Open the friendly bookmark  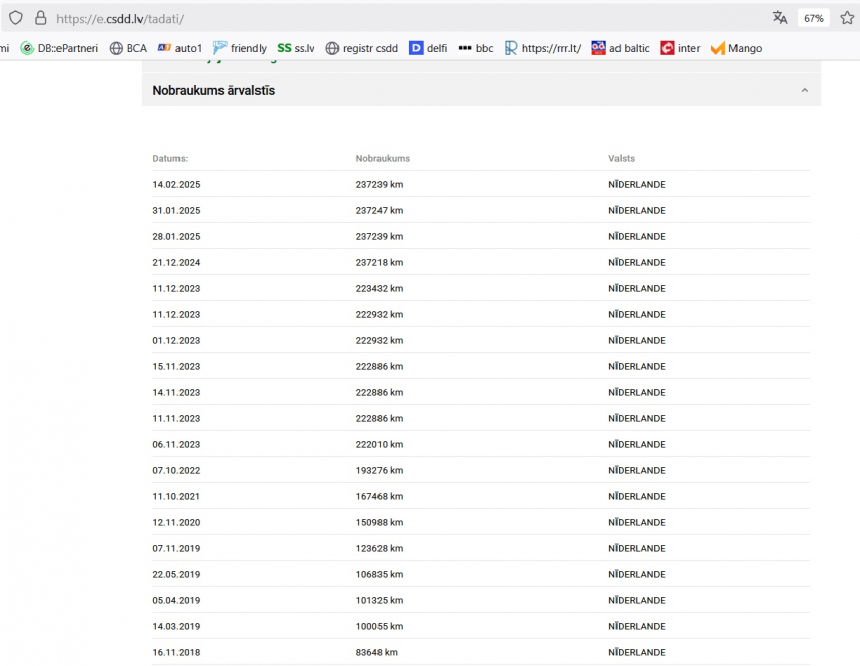[240, 48]
